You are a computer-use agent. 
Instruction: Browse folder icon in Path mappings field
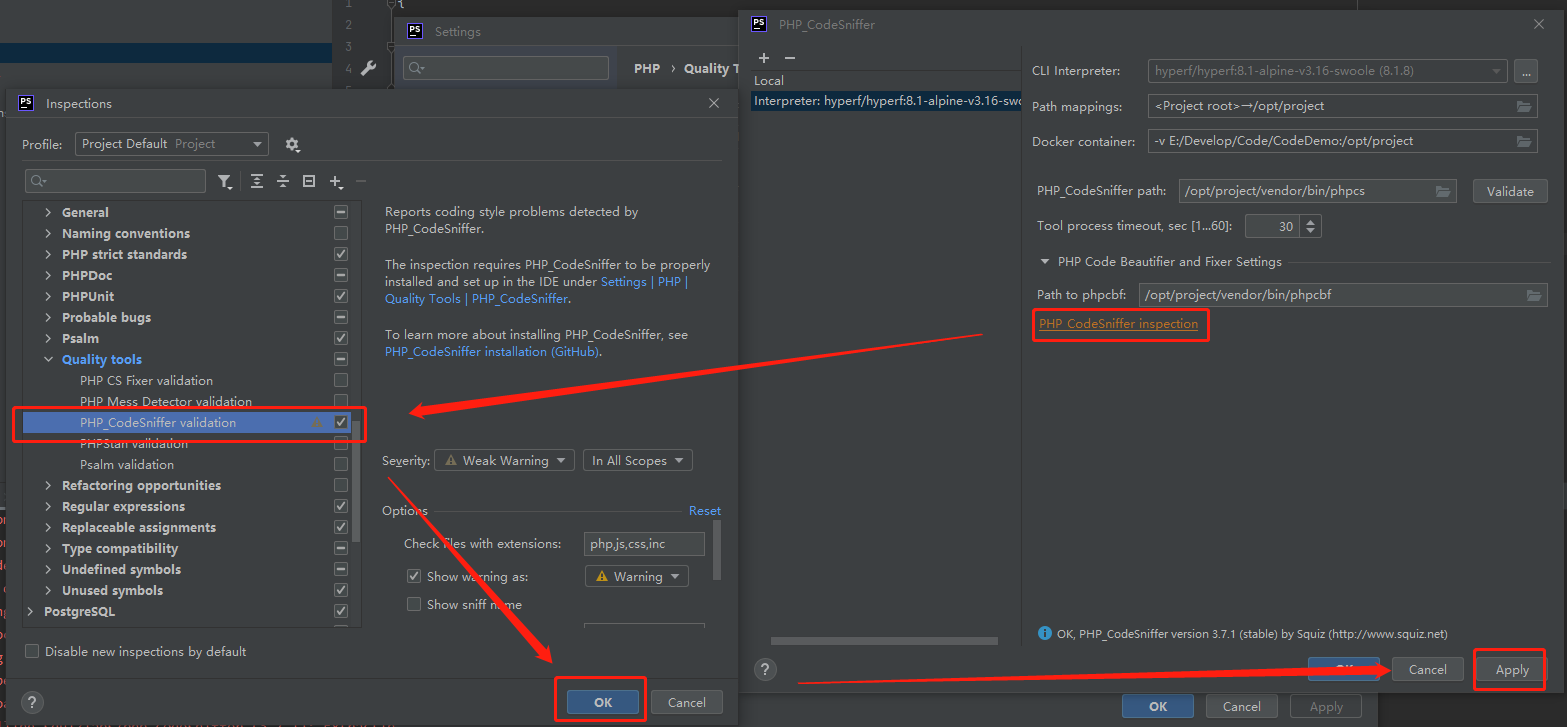click(1524, 106)
